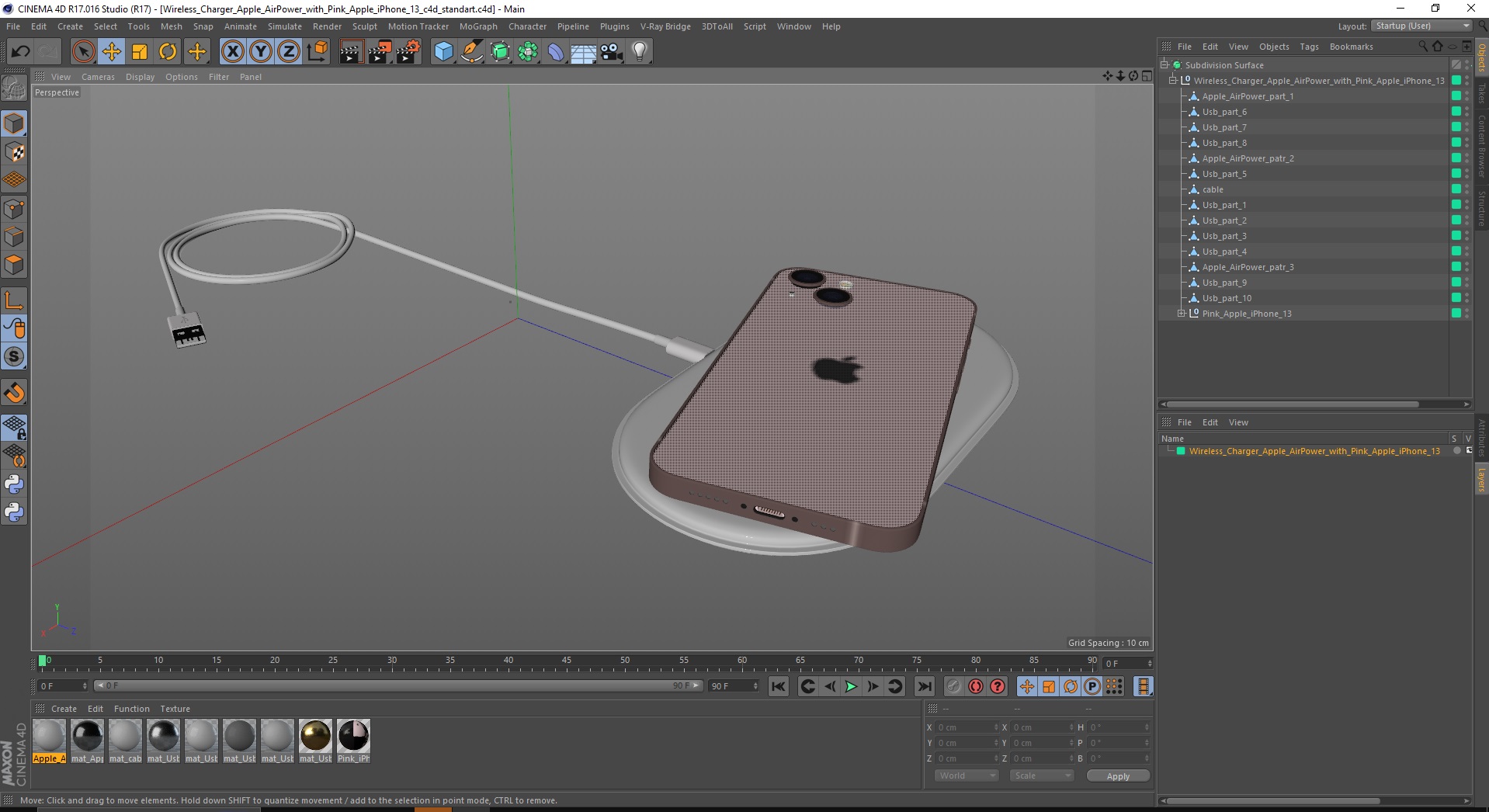The image size is (1489, 812).
Task: Open the deformer objects icon
Action: tap(556, 52)
